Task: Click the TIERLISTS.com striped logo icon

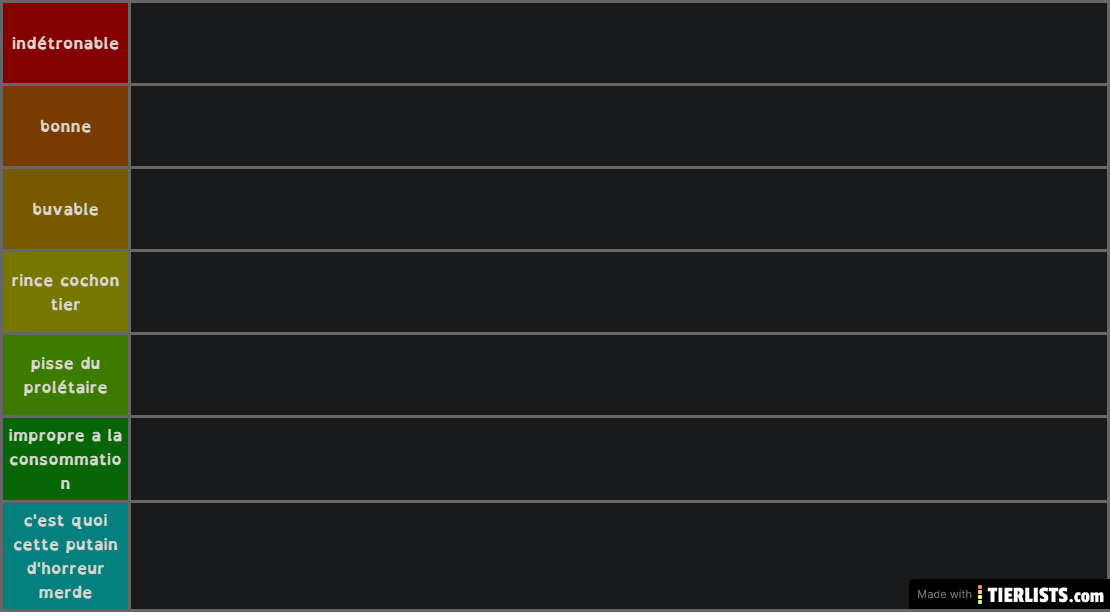Action: pyautogui.click(x=980, y=594)
